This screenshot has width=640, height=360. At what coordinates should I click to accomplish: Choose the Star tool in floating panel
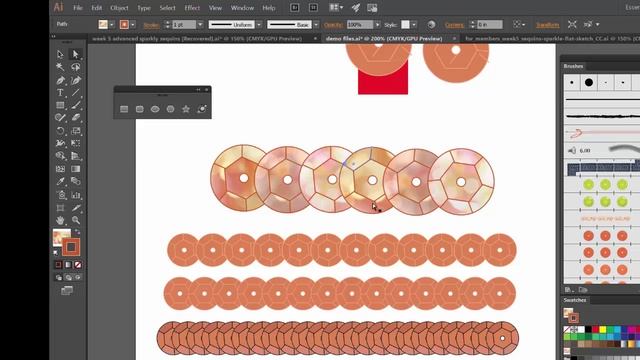point(186,109)
